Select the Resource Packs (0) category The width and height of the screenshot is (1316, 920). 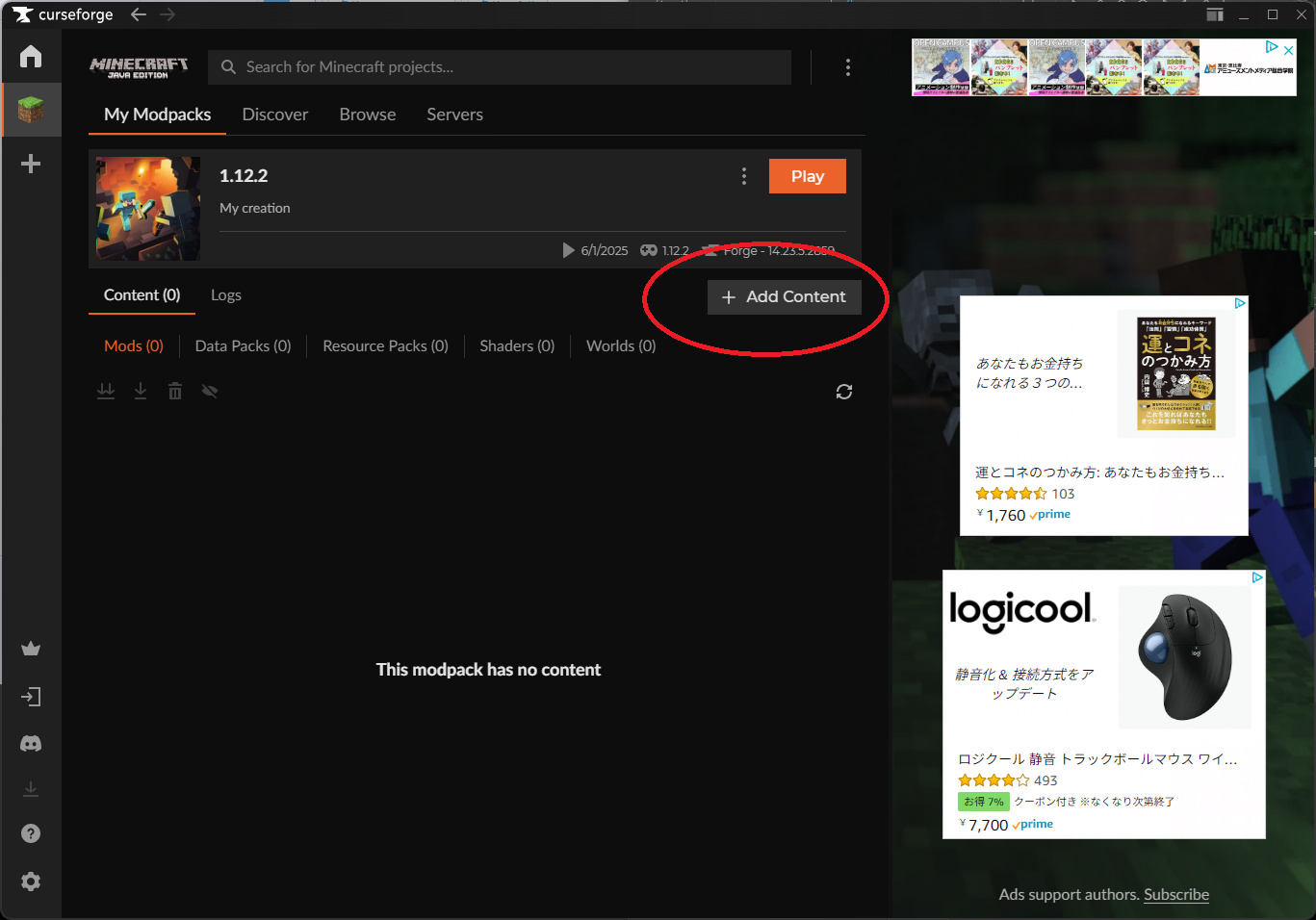coord(385,346)
